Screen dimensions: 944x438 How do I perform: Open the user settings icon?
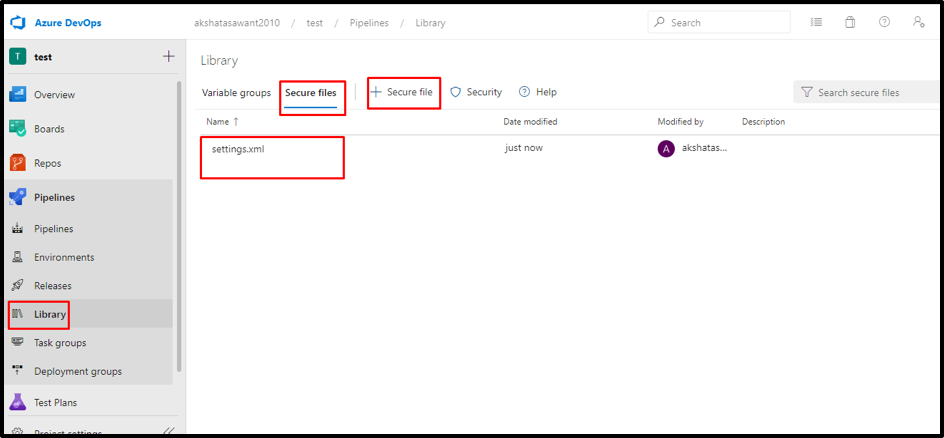918,22
